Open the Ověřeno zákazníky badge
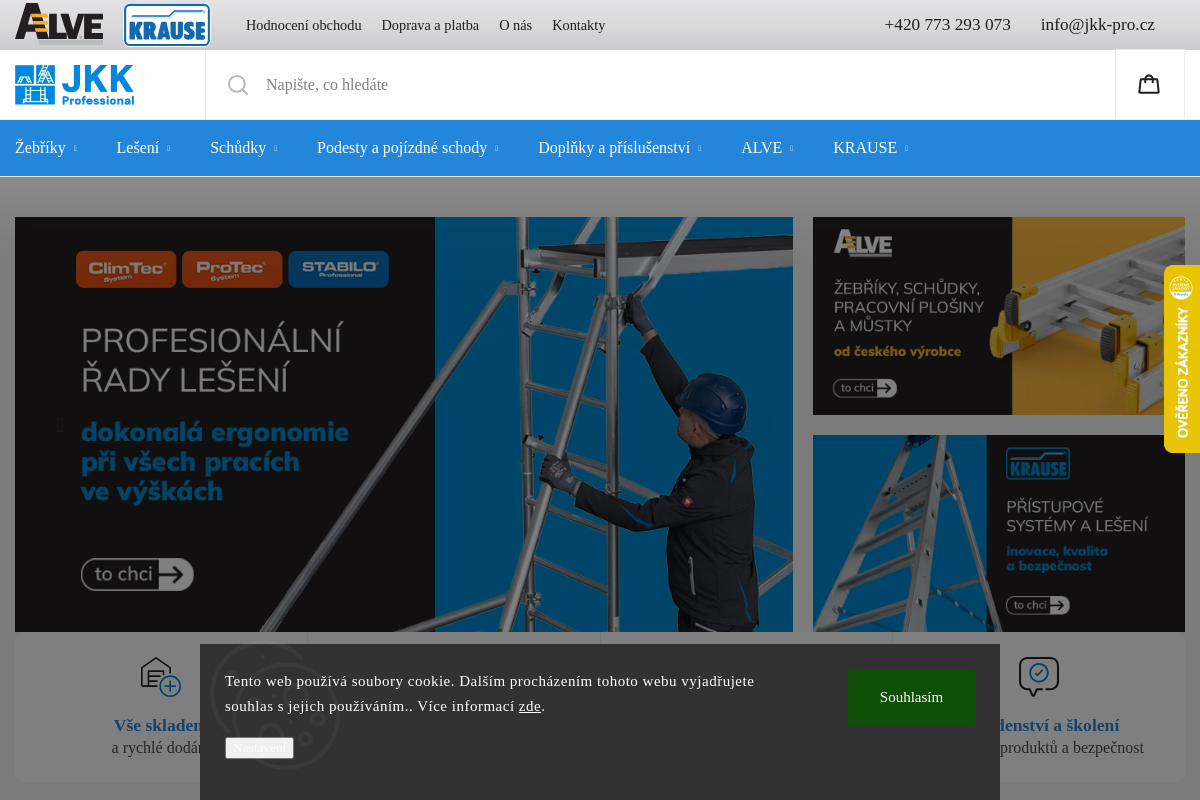Screen dimensions: 1200x800 (1182, 359)
